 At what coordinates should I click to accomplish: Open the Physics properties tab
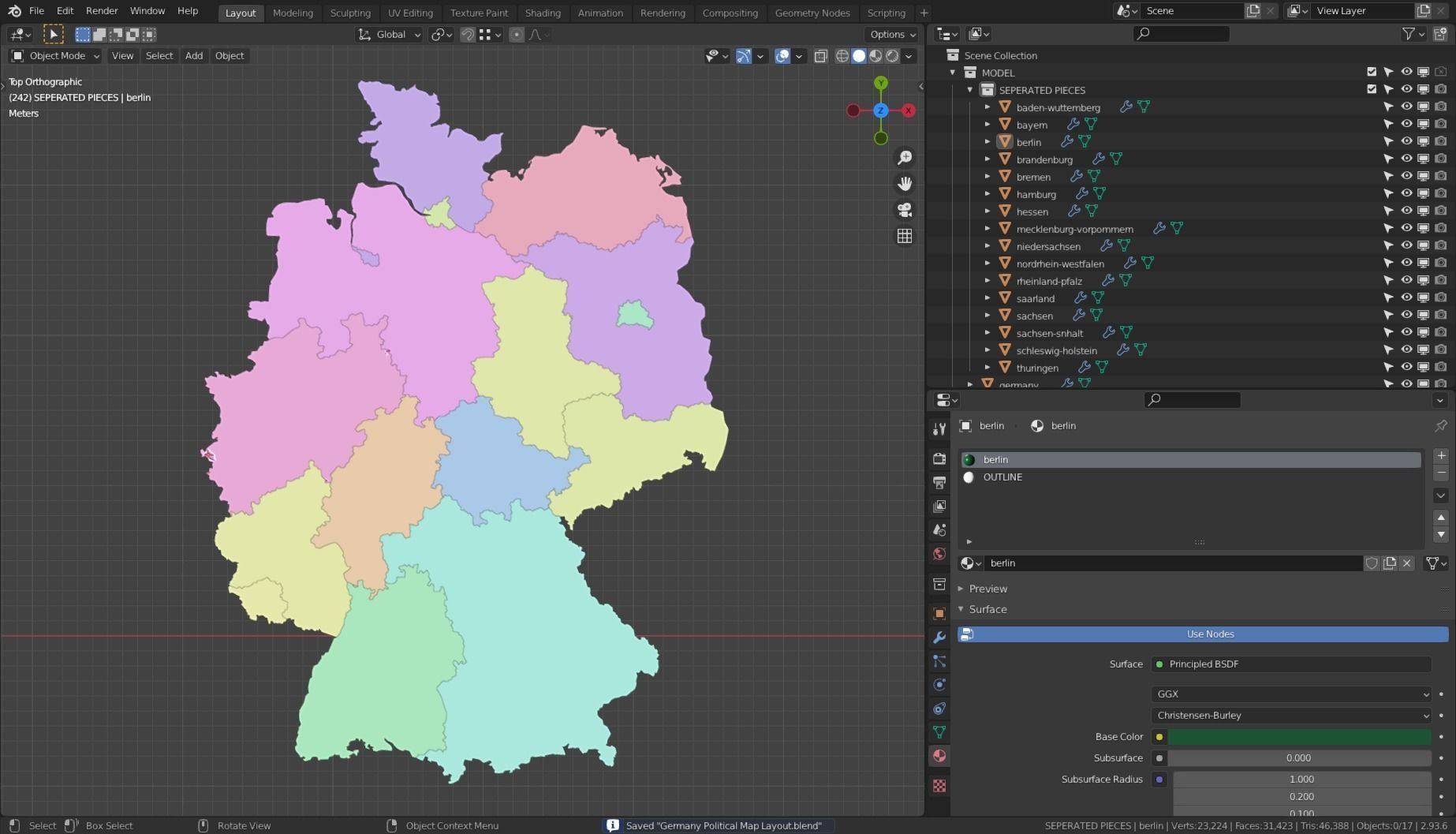tap(939, 685)
